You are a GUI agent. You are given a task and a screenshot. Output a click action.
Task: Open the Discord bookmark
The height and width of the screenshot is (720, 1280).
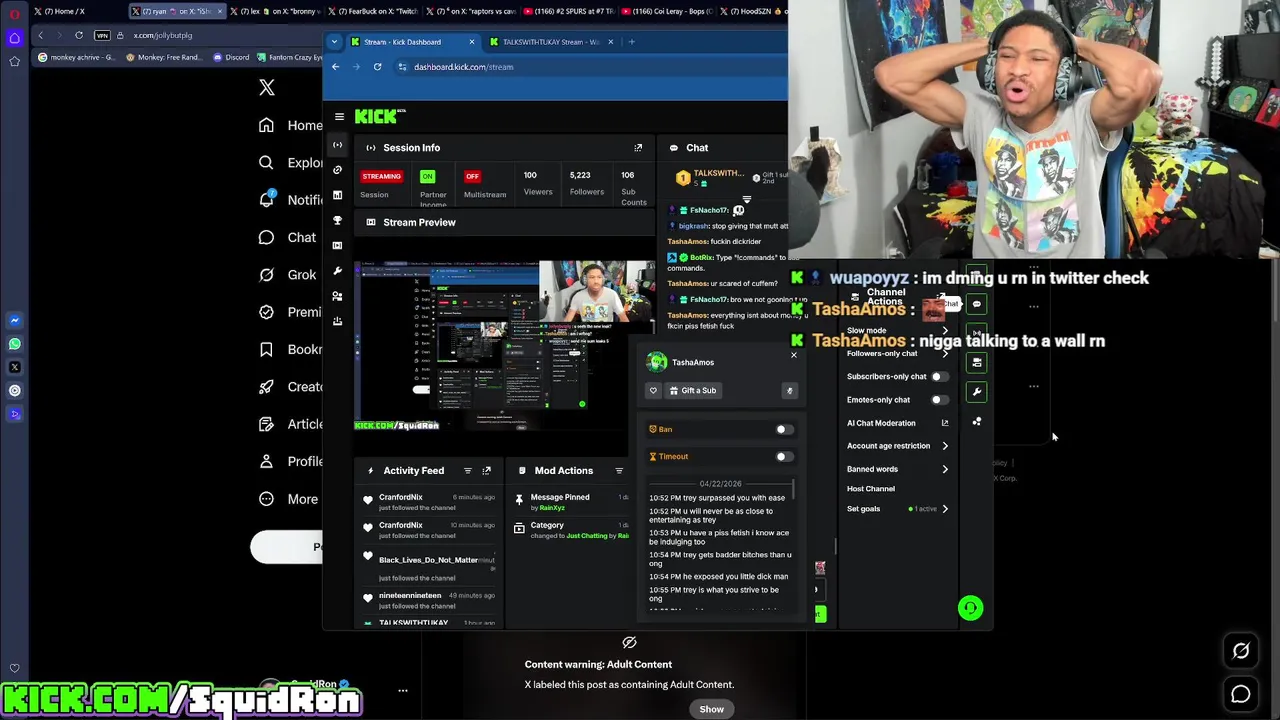231,57
